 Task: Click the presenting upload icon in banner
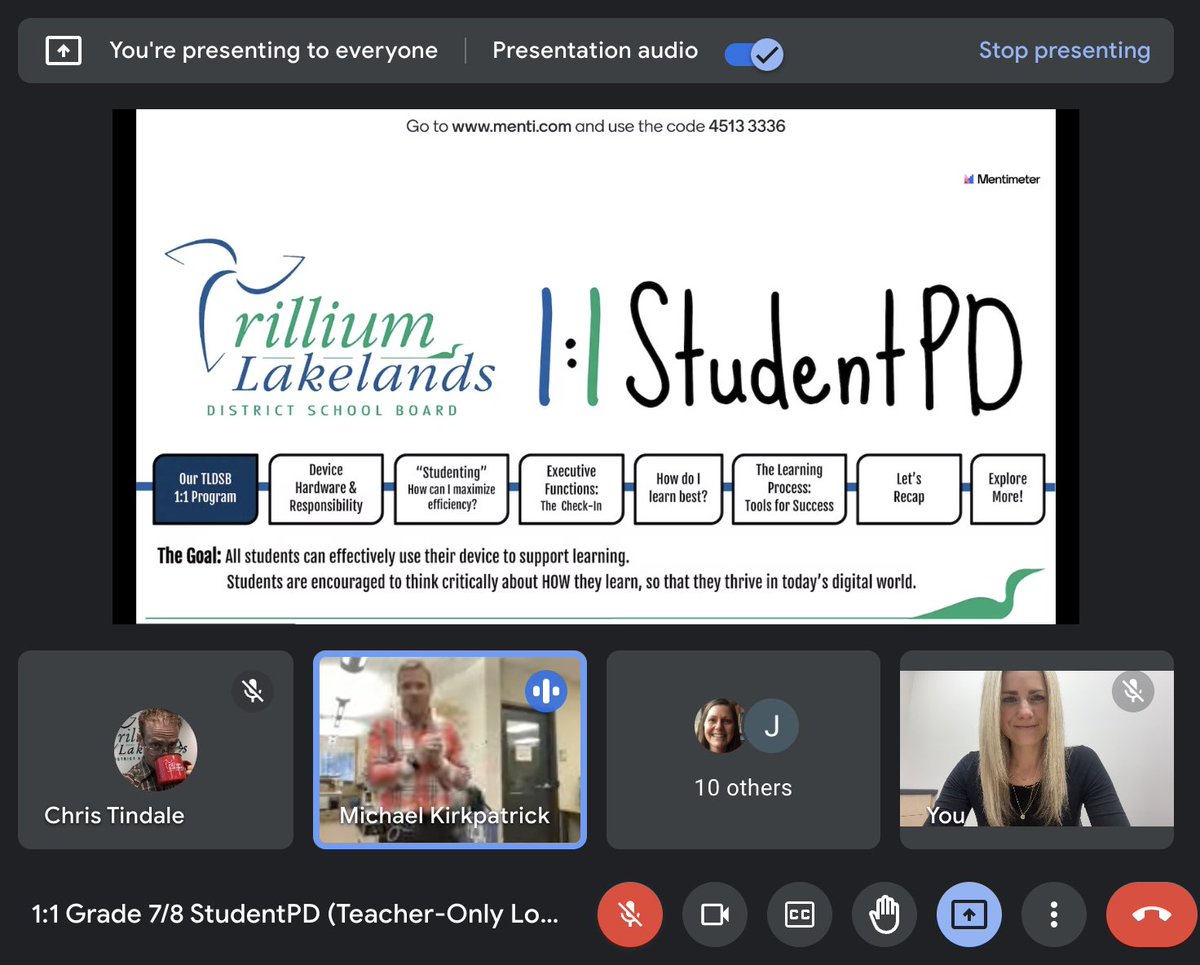[x=63, y=51]
